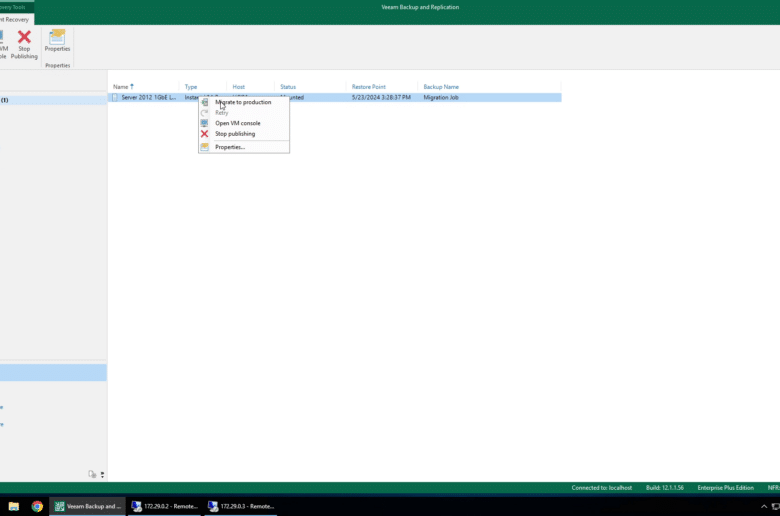Click the navigation pane options arrow
Screen dimensions: 780x516
click(x=102, y=475)
